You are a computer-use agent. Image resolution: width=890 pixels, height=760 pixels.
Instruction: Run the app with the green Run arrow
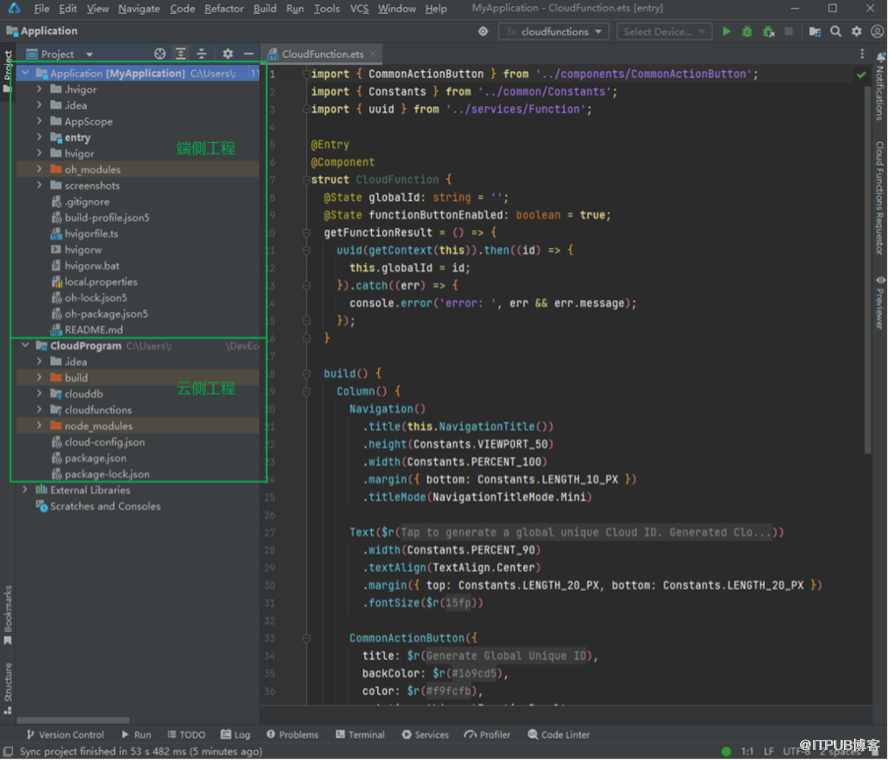pyautogui.click(x=727, y=32)
